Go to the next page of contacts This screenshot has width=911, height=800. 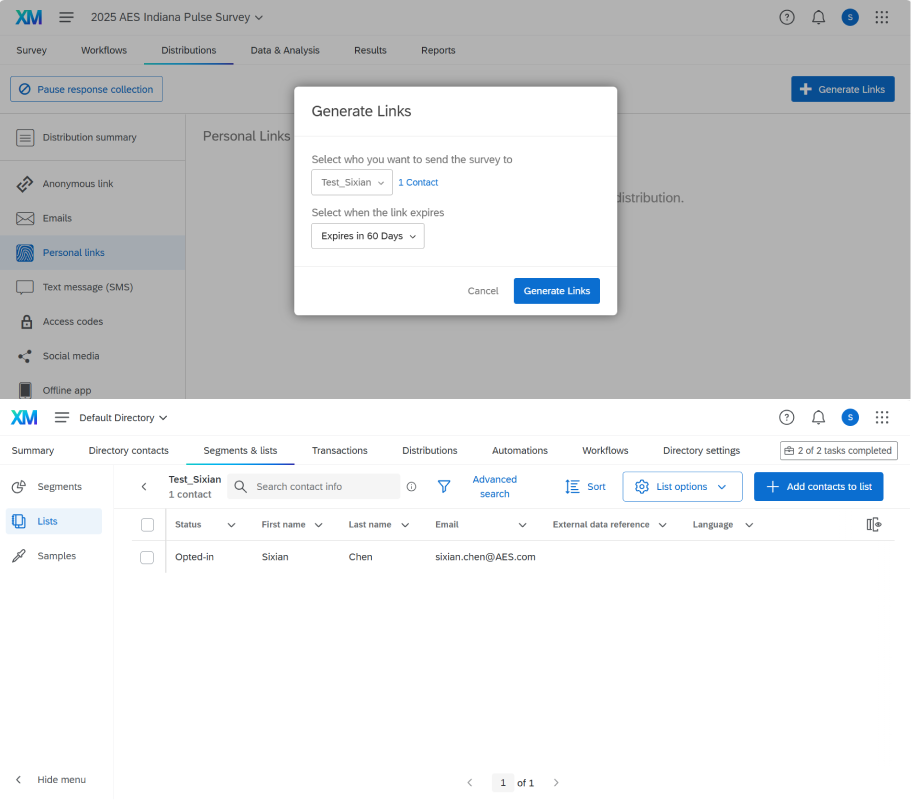556,783
